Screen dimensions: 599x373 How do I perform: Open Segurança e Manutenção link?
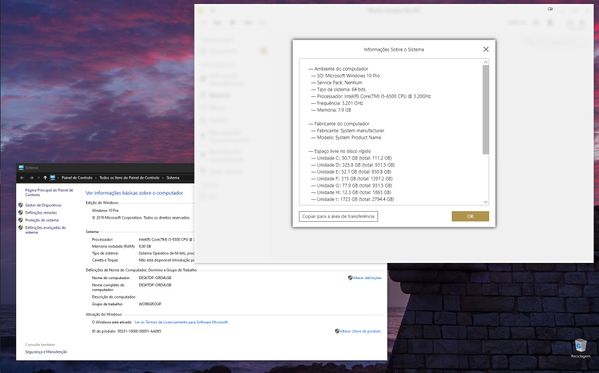46,352
